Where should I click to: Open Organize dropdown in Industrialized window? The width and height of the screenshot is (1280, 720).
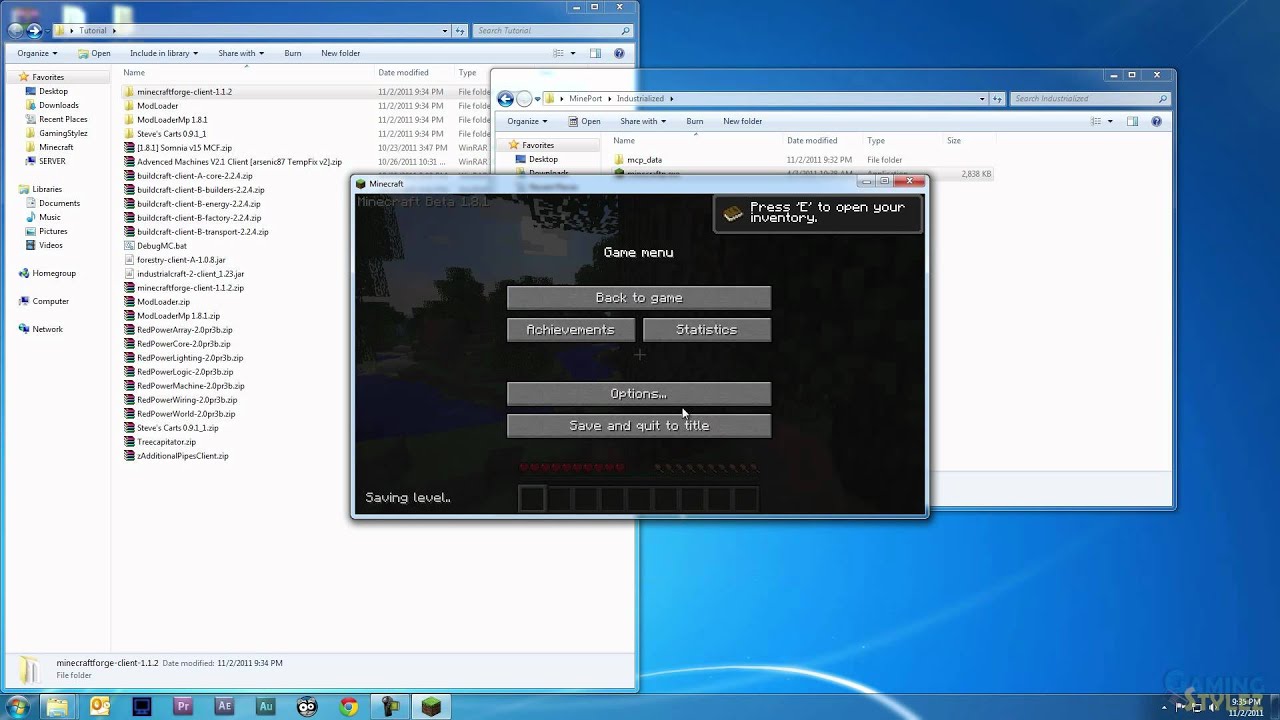[527, 121]
